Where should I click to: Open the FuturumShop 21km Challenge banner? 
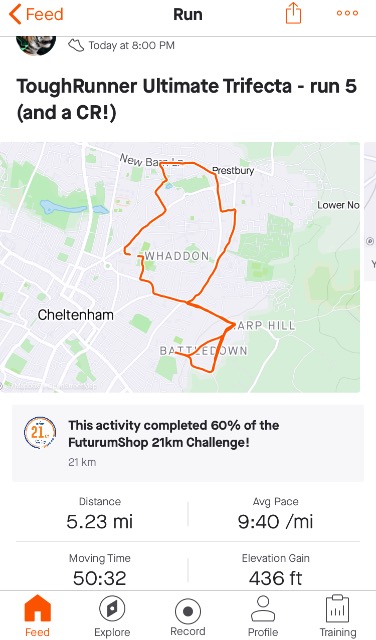click(x=188, y=443)
